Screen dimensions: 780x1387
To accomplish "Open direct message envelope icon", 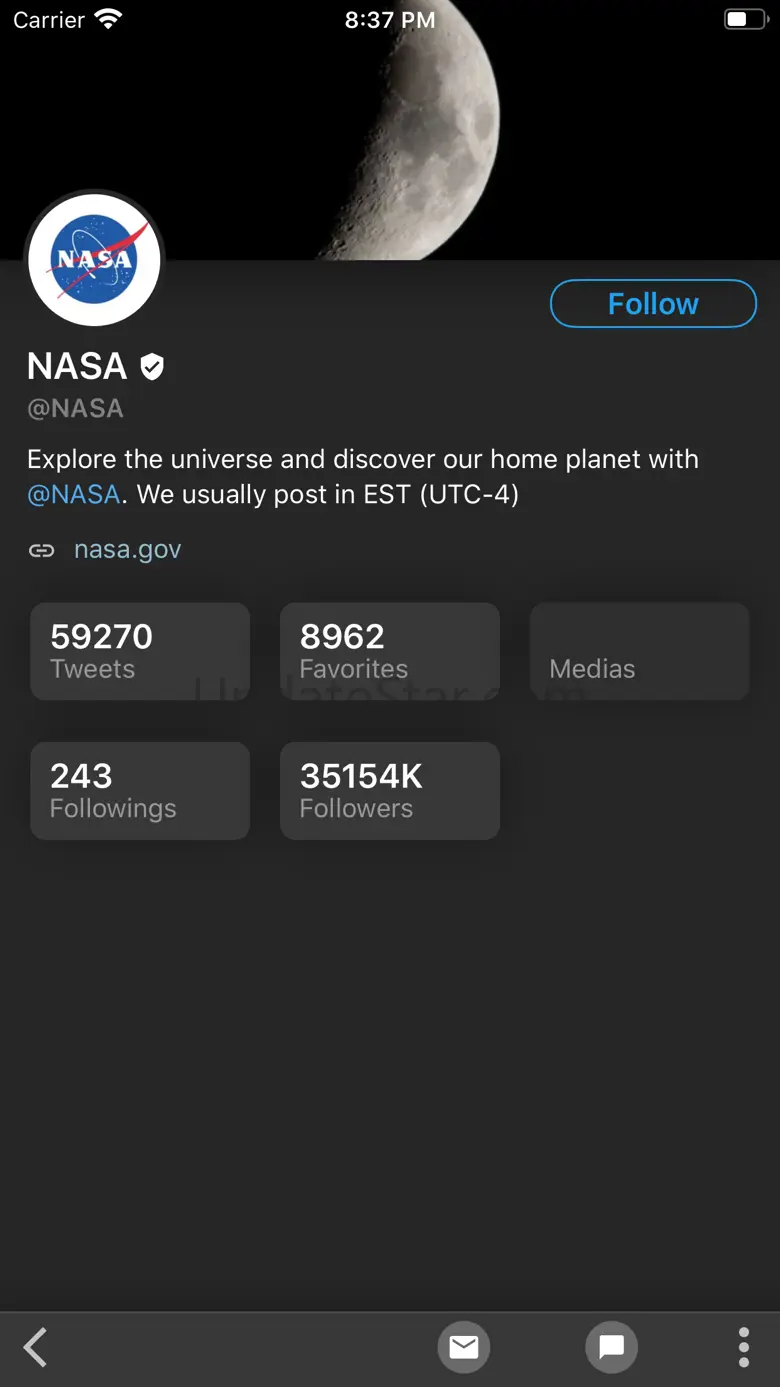I will (463, 1347).
